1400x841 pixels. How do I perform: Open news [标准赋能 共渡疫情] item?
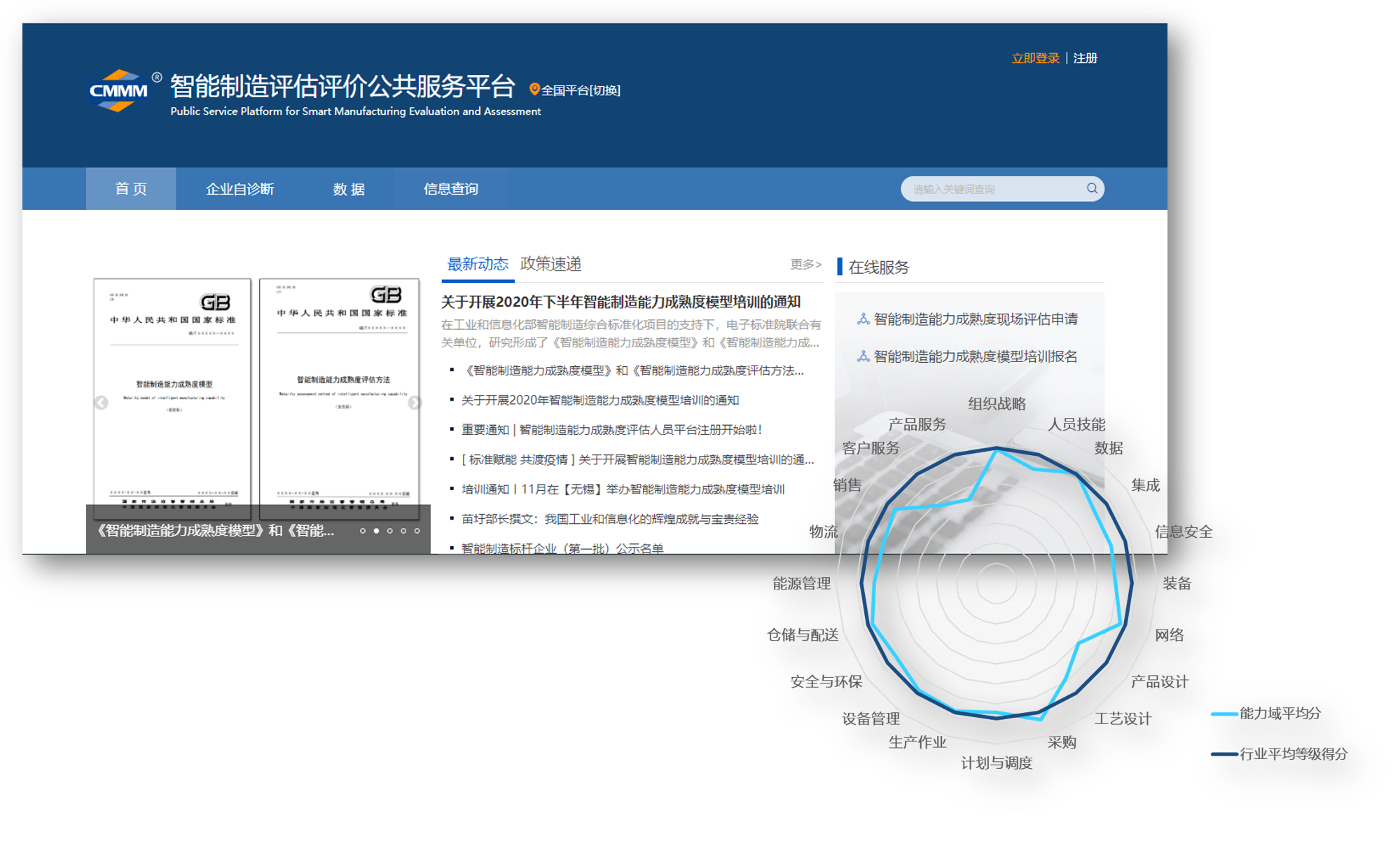637,459
